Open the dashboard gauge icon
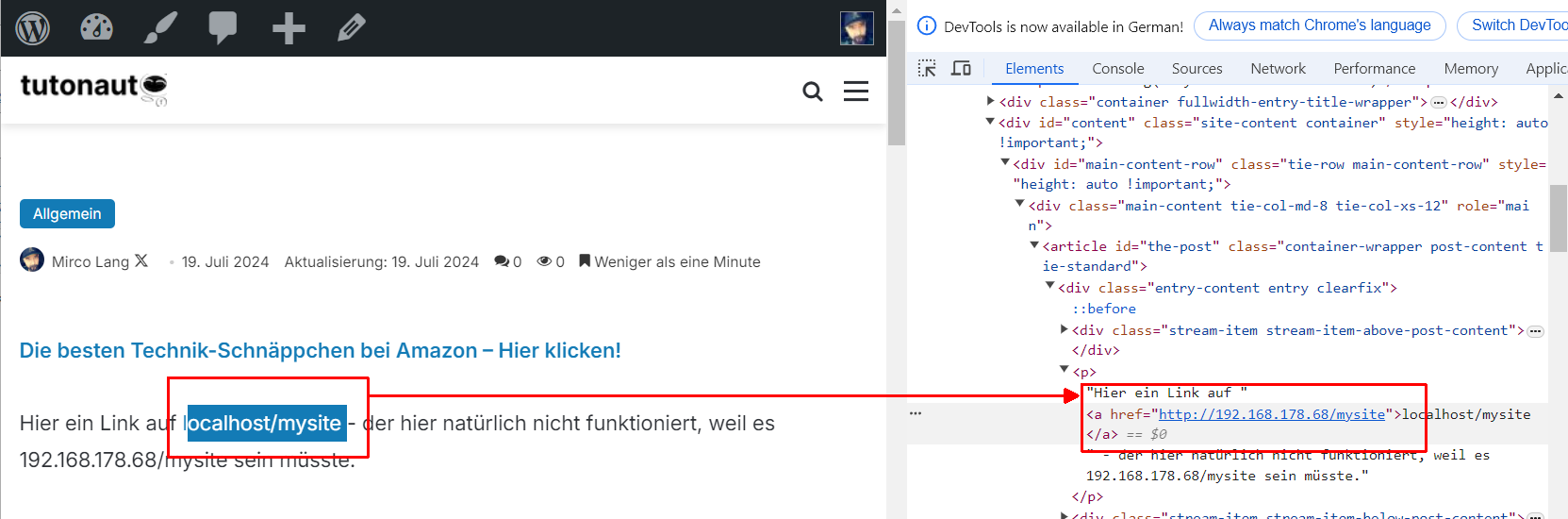Viewport: 1568px width, 519px height. (x=96, y=27)
